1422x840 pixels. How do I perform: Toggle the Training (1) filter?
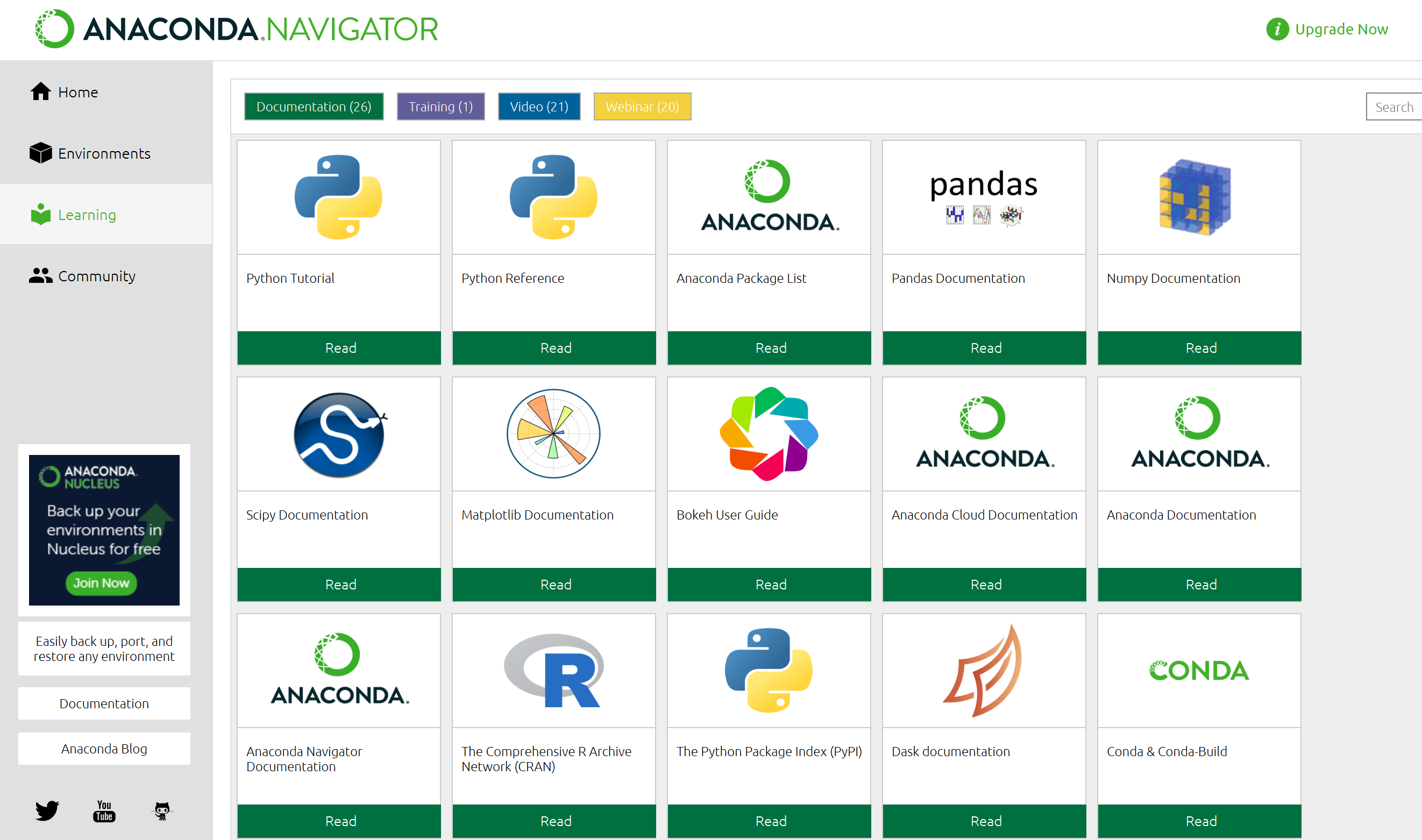tap(440, 106)
